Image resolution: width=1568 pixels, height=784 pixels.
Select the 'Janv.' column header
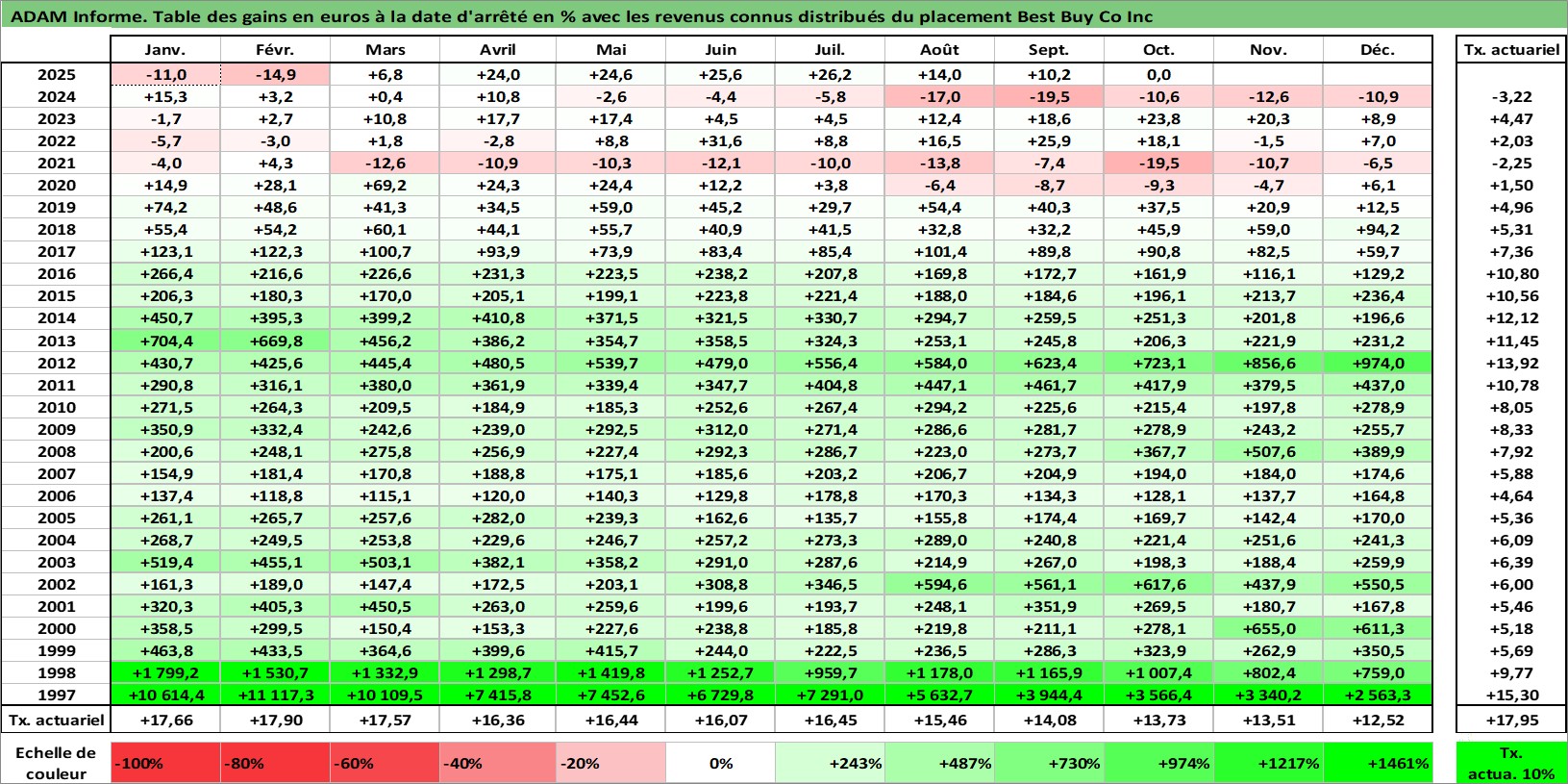point(165,50)
